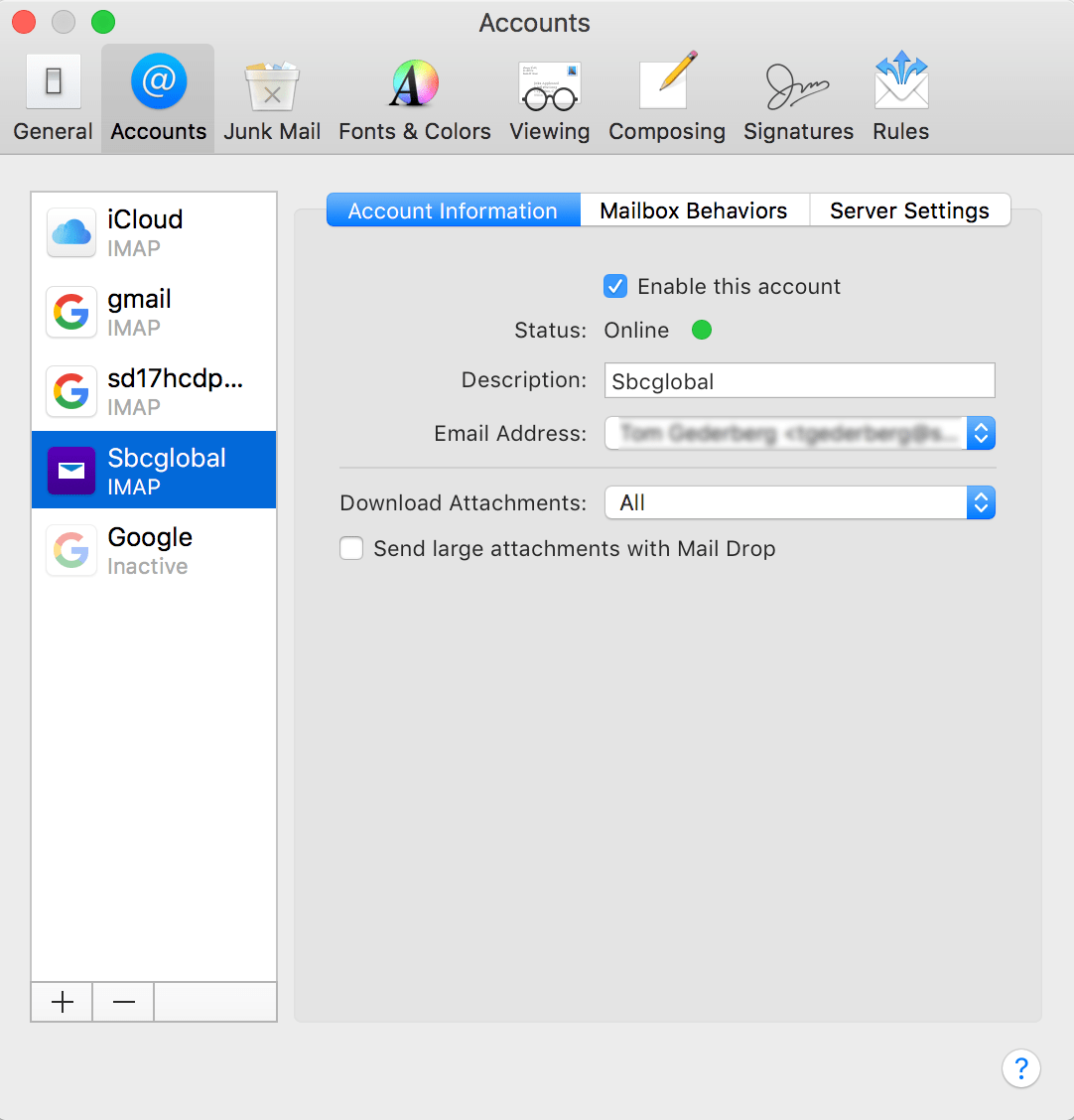The image size is (1074, 1120).
Task: Open the Composing preferences pane
Action: click(x=666, y=96)
